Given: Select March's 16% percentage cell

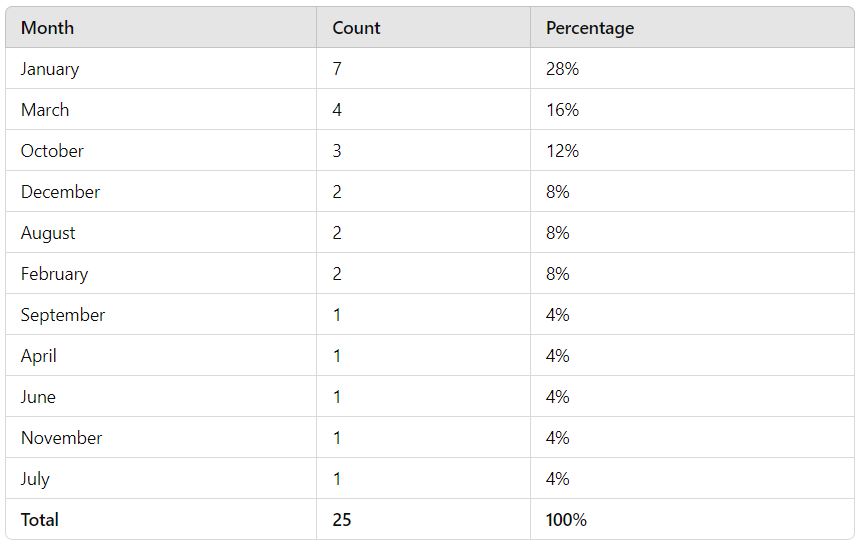Looking at the screenshot, I should pos(562,110).
